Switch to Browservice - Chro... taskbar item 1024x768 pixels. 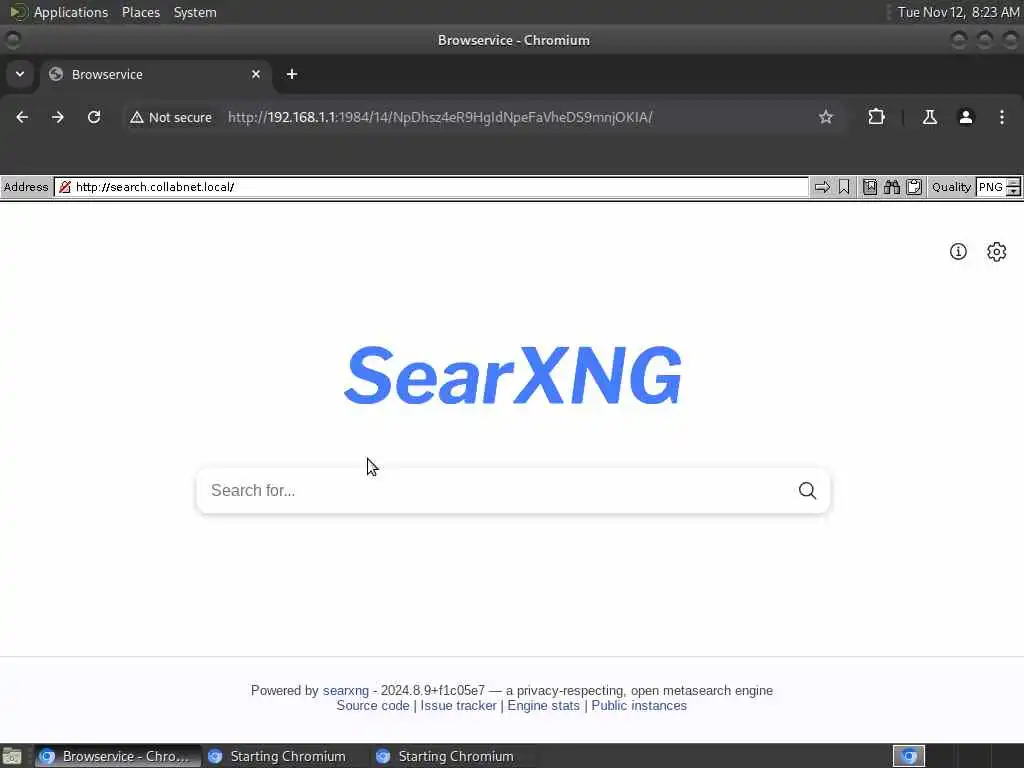(x=118, y=756)
